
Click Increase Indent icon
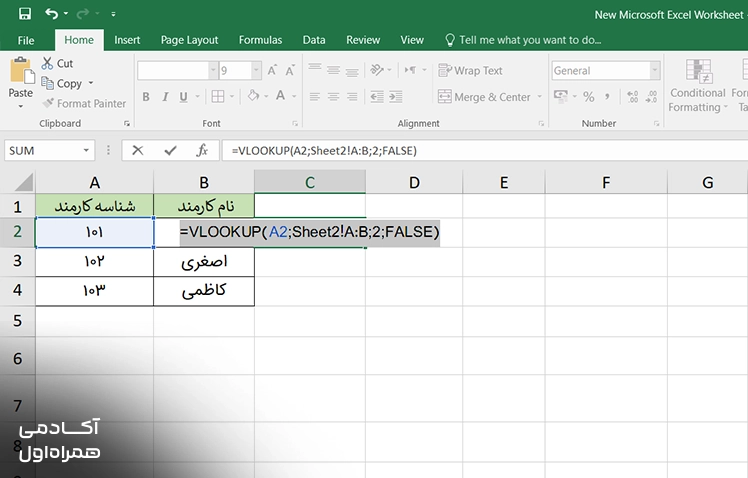395,97
